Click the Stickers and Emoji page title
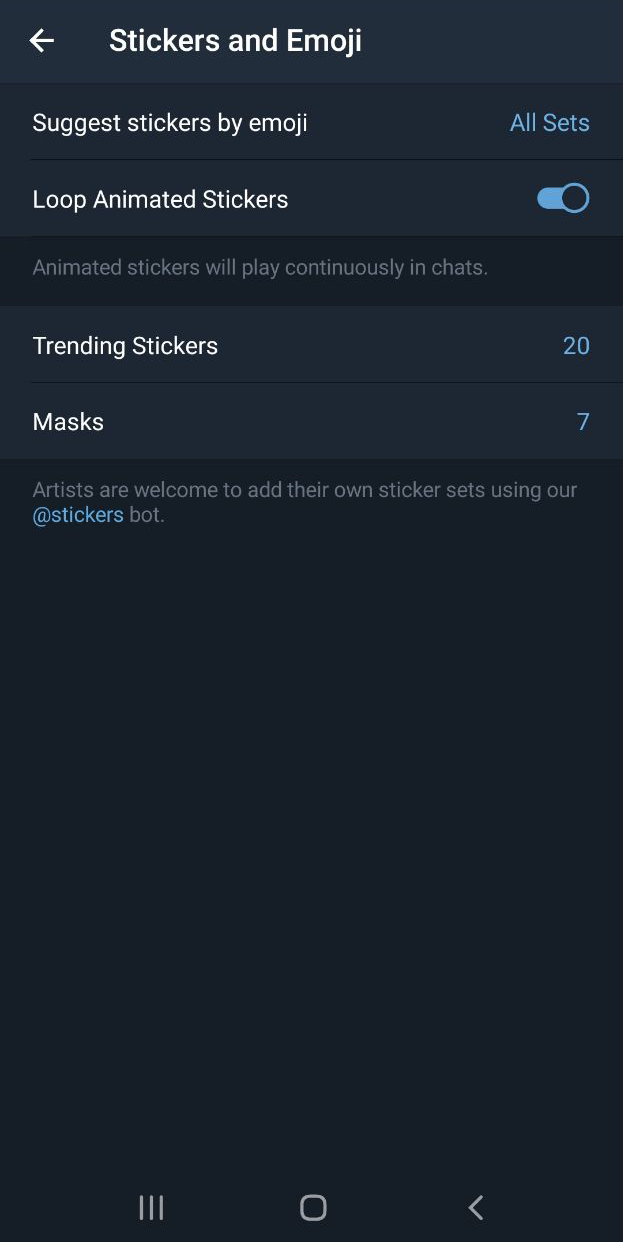Viewport: 623px width, 1242px height. (235, 41)
